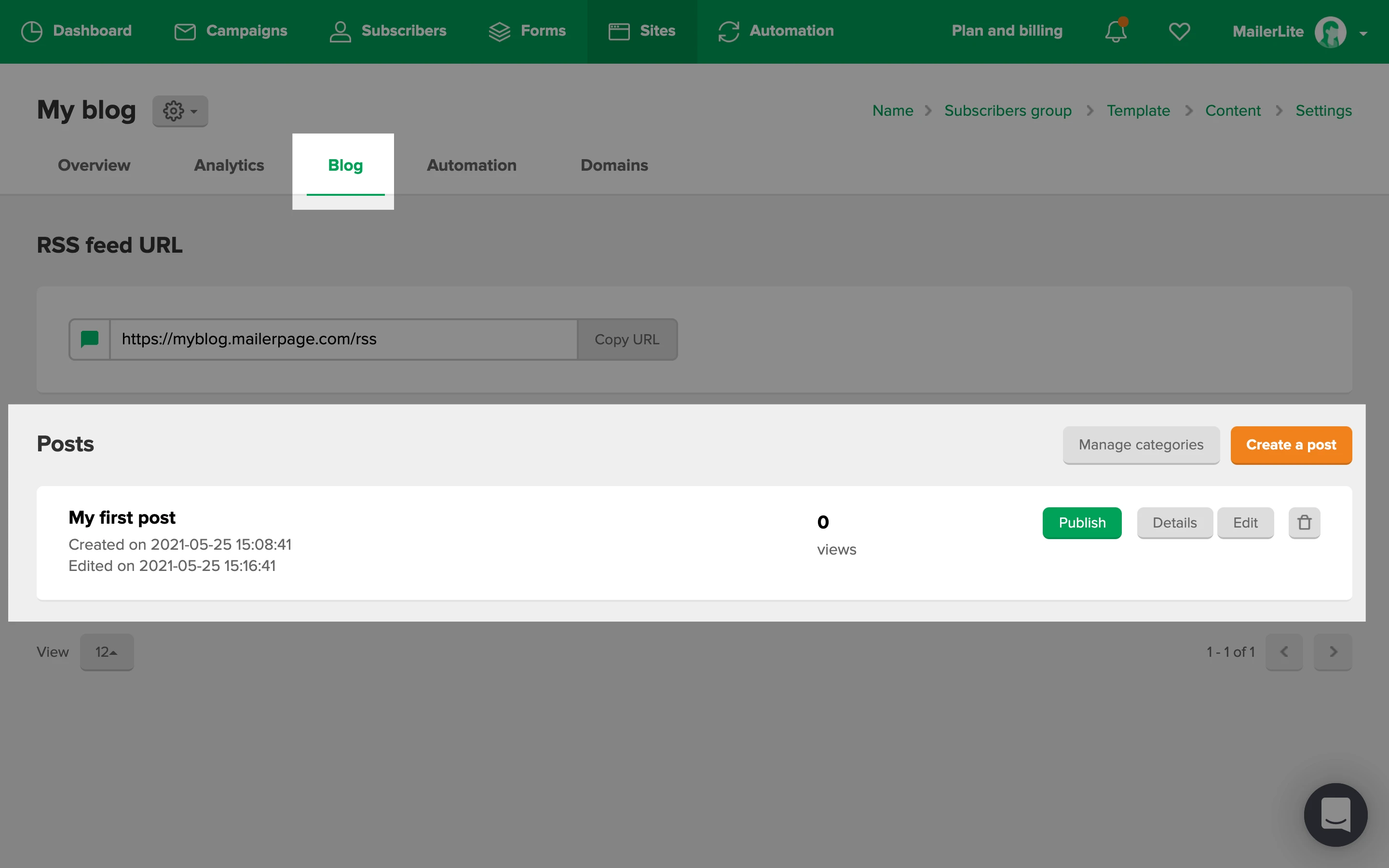Switch to the Analytics tab
Viewport: 1389px width, 868px height.
[229, 165]
